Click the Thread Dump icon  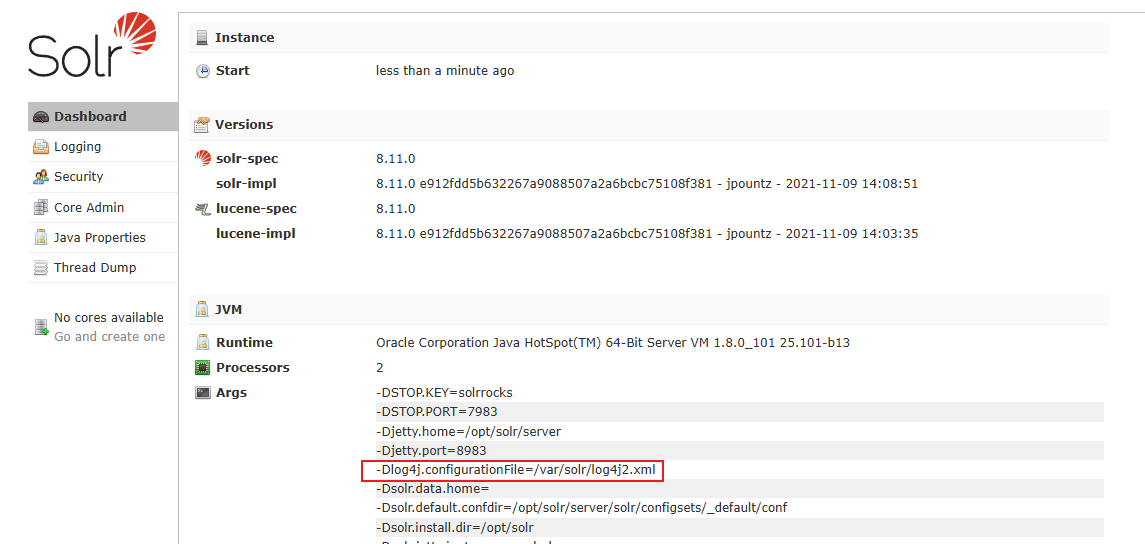tap(41, 268)
